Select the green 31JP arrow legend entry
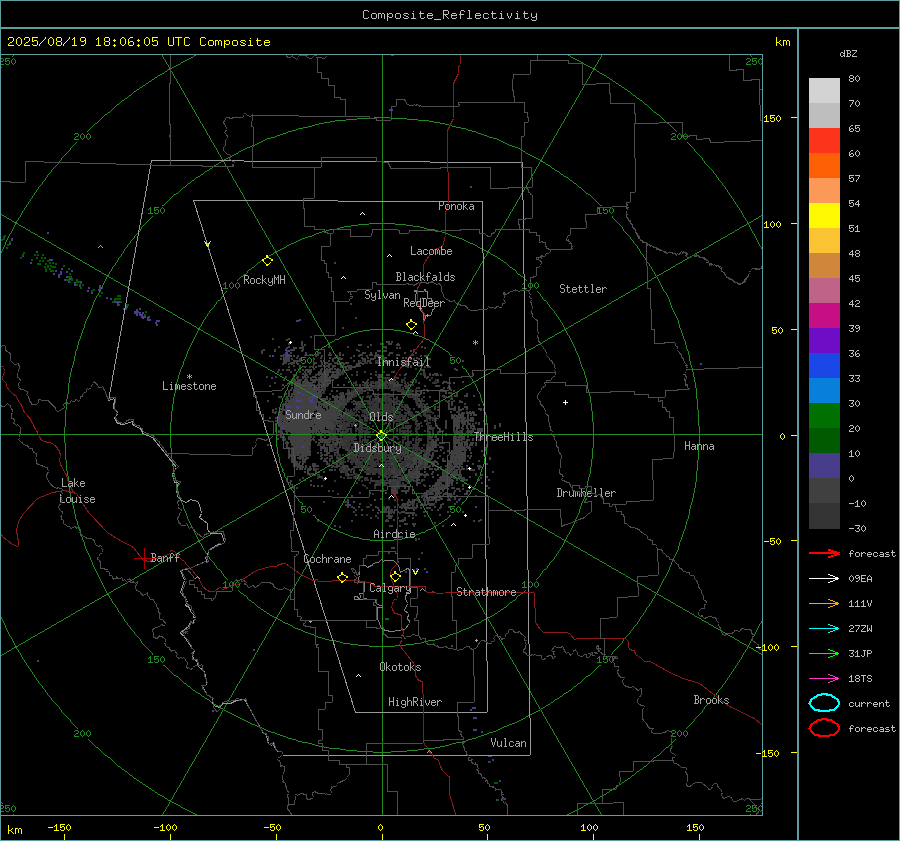This screenshot has width=900, height=841. 824,653
